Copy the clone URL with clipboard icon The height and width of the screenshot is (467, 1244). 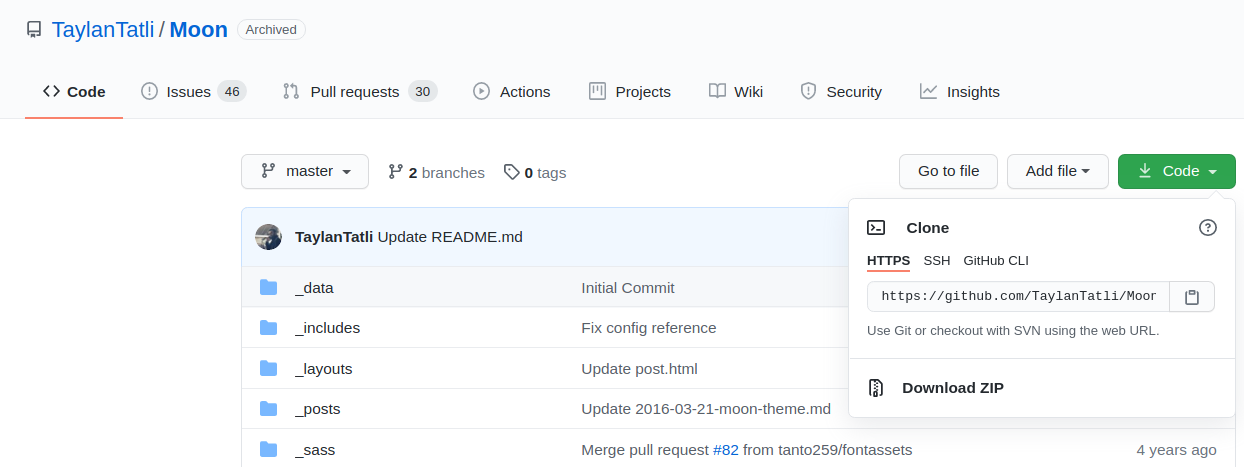1192,297
